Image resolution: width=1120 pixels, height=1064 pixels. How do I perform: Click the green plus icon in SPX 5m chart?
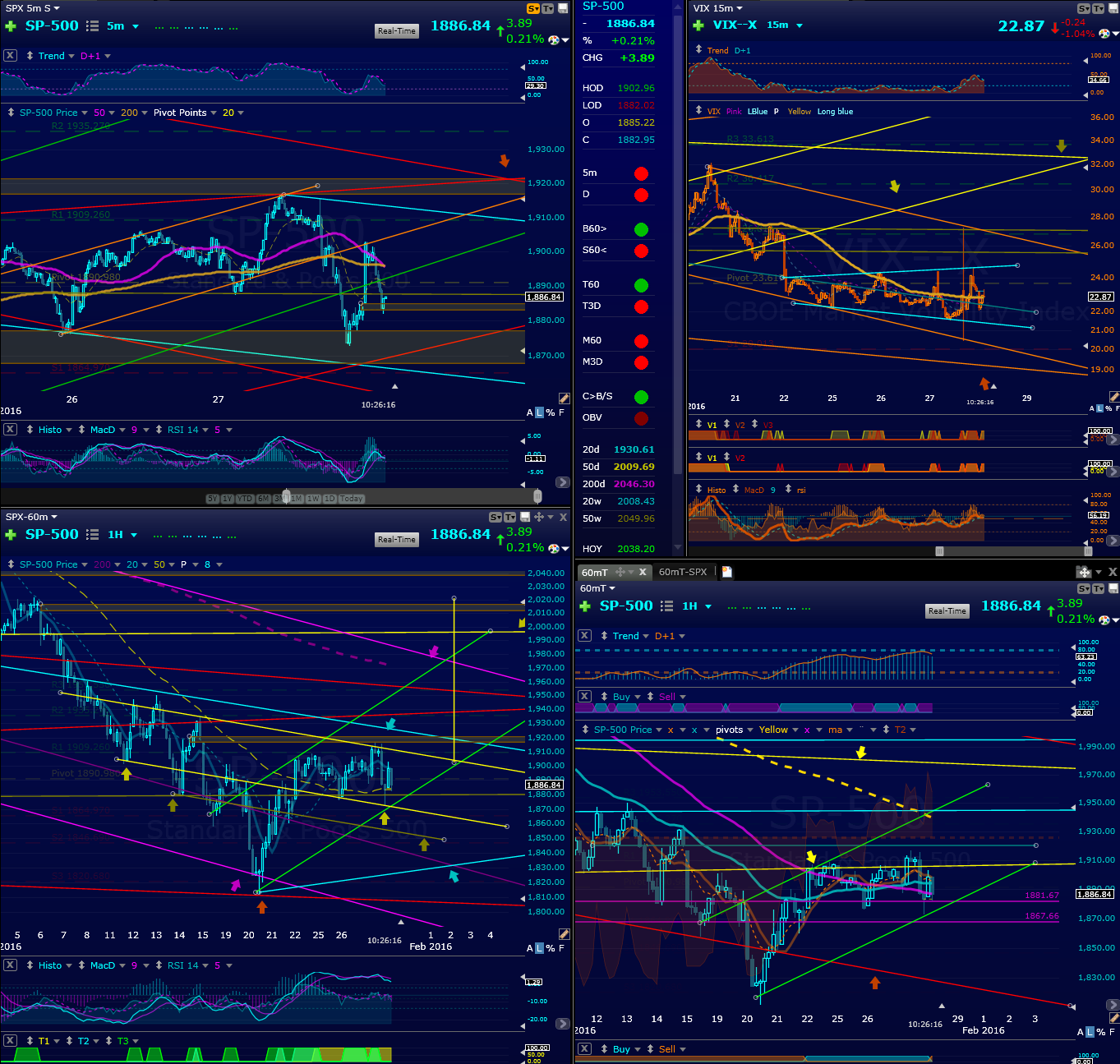(x=11, y=26)
